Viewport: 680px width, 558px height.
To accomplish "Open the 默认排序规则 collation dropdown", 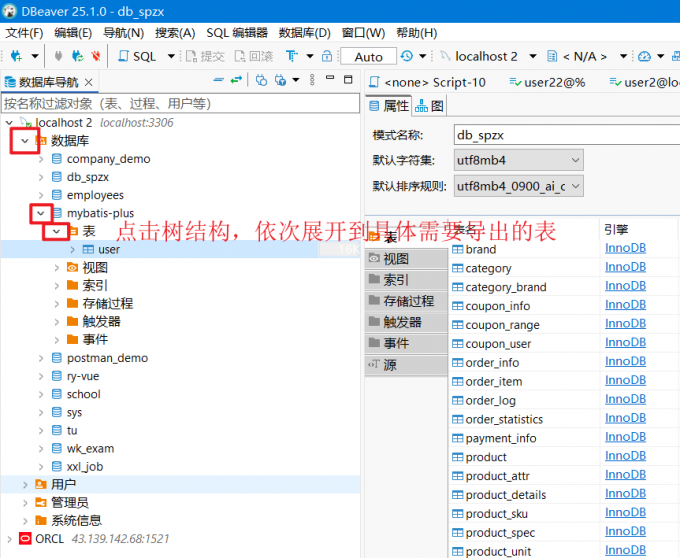I will pyautogui.click(x=519, y=186).
